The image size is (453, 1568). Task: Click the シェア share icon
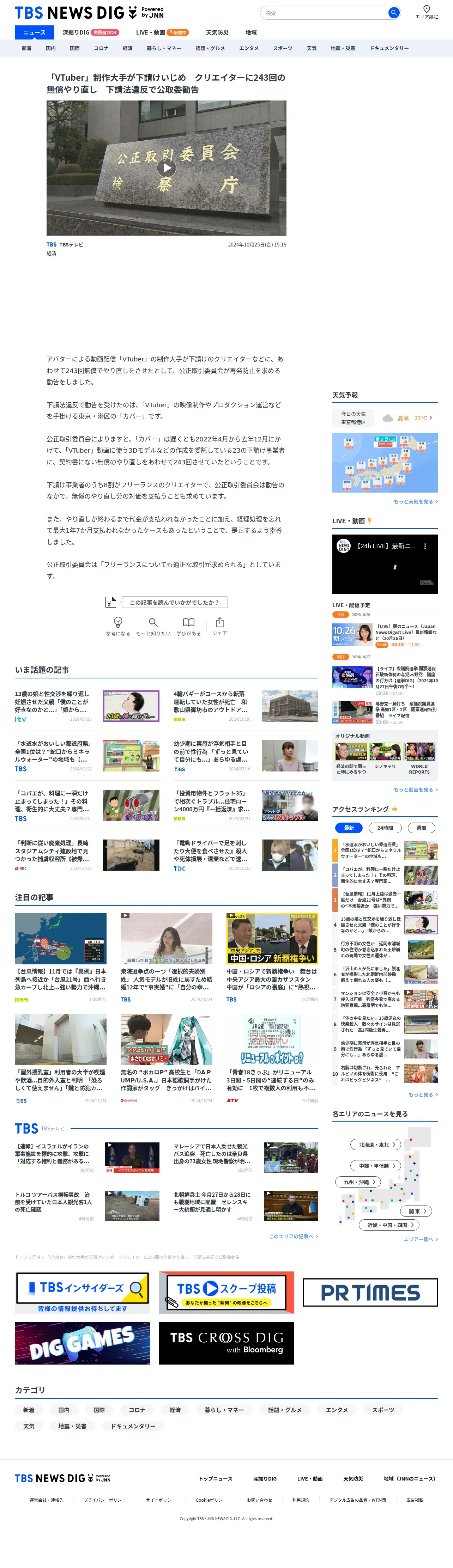[x=220, y=622]
